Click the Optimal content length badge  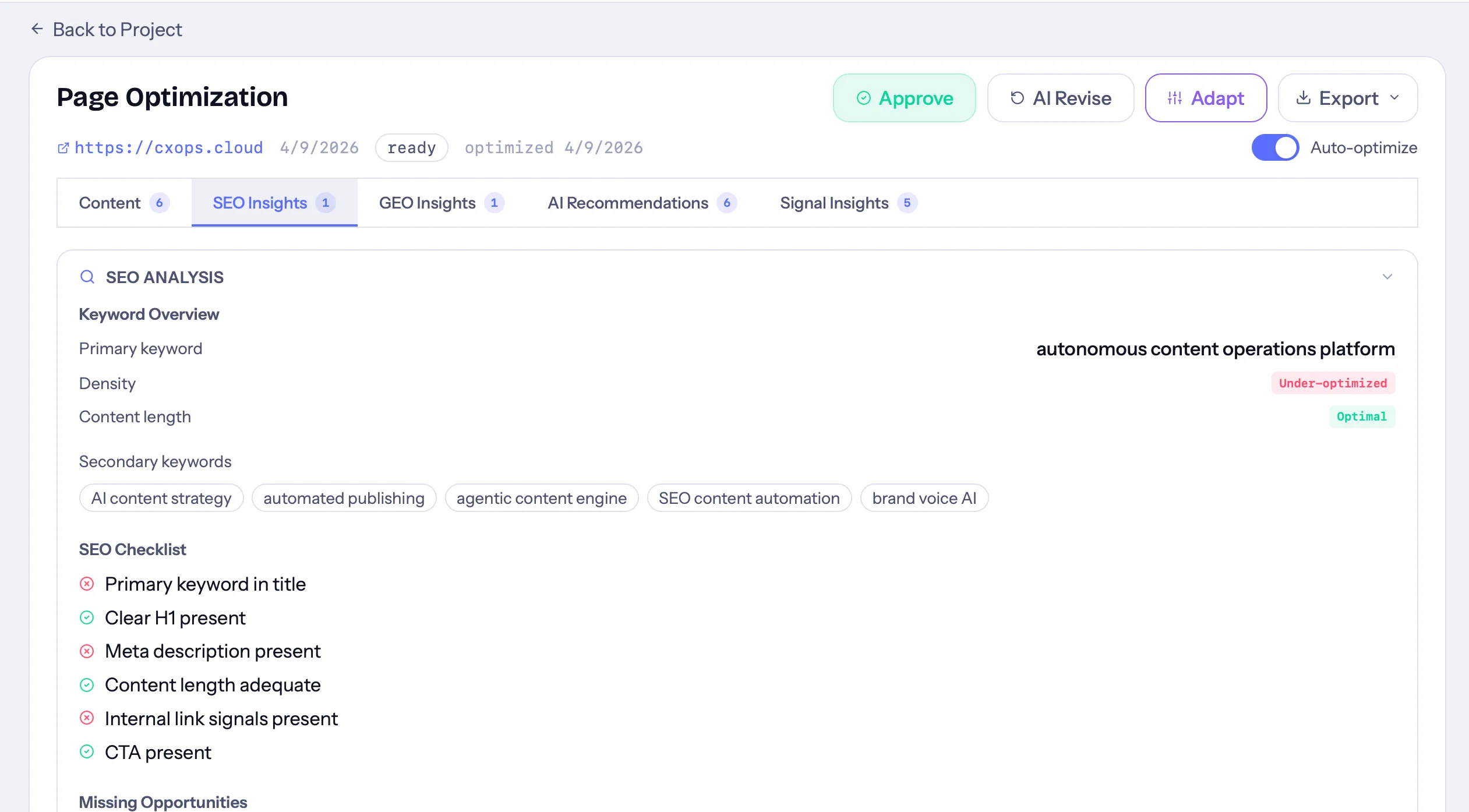coord(1362,416)
